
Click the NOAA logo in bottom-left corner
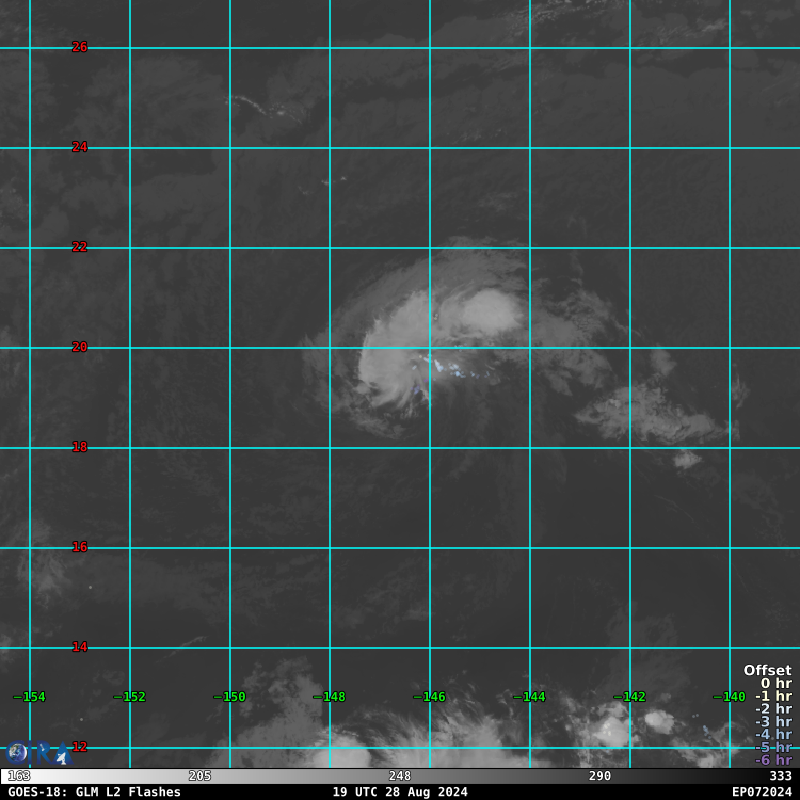(x=17, y=752)
